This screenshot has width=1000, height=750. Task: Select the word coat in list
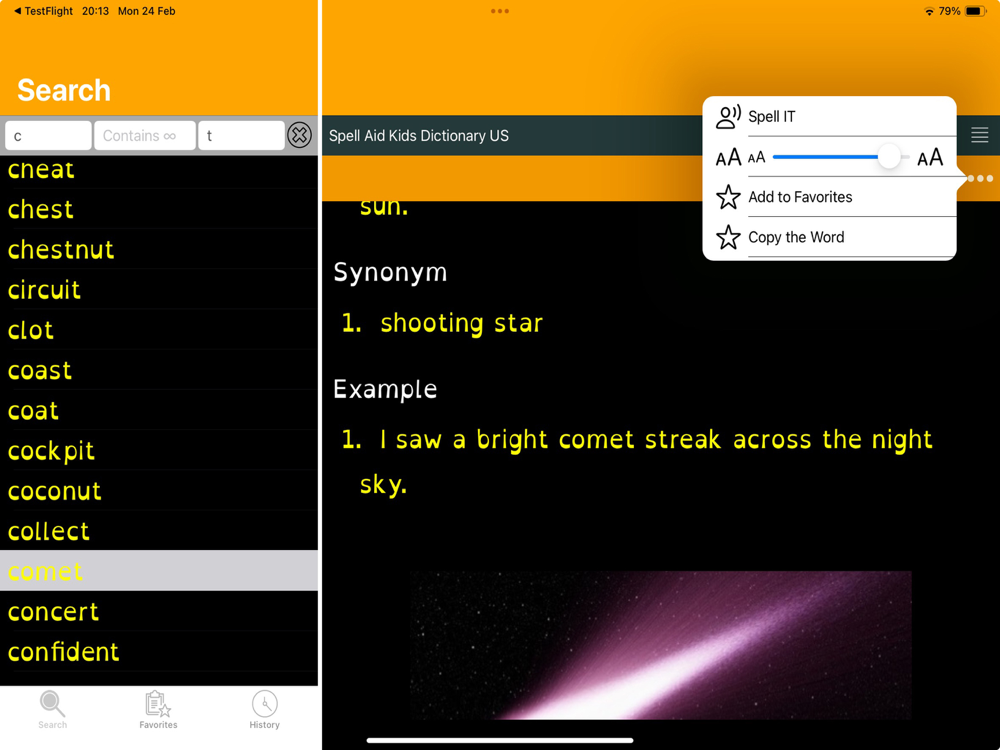pyautogui.click(x=159, y=410)
